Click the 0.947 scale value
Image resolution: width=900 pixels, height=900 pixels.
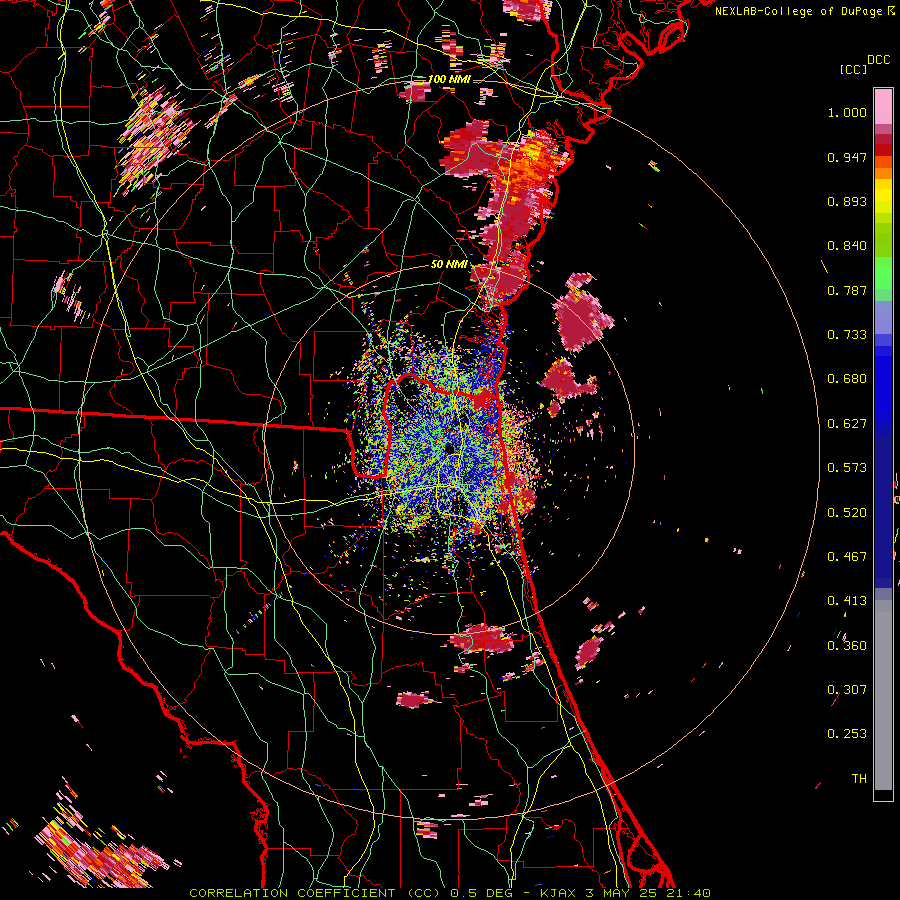click(x=847, y=157)
